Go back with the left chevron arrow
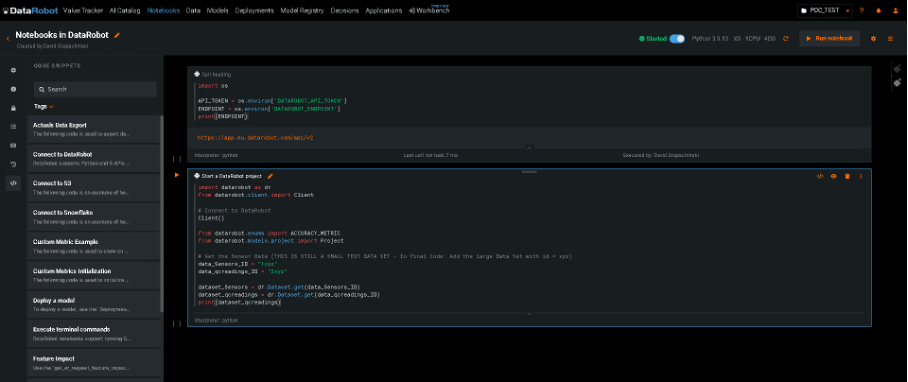Viewport: 908px width, 382px height. click(8, 39)
